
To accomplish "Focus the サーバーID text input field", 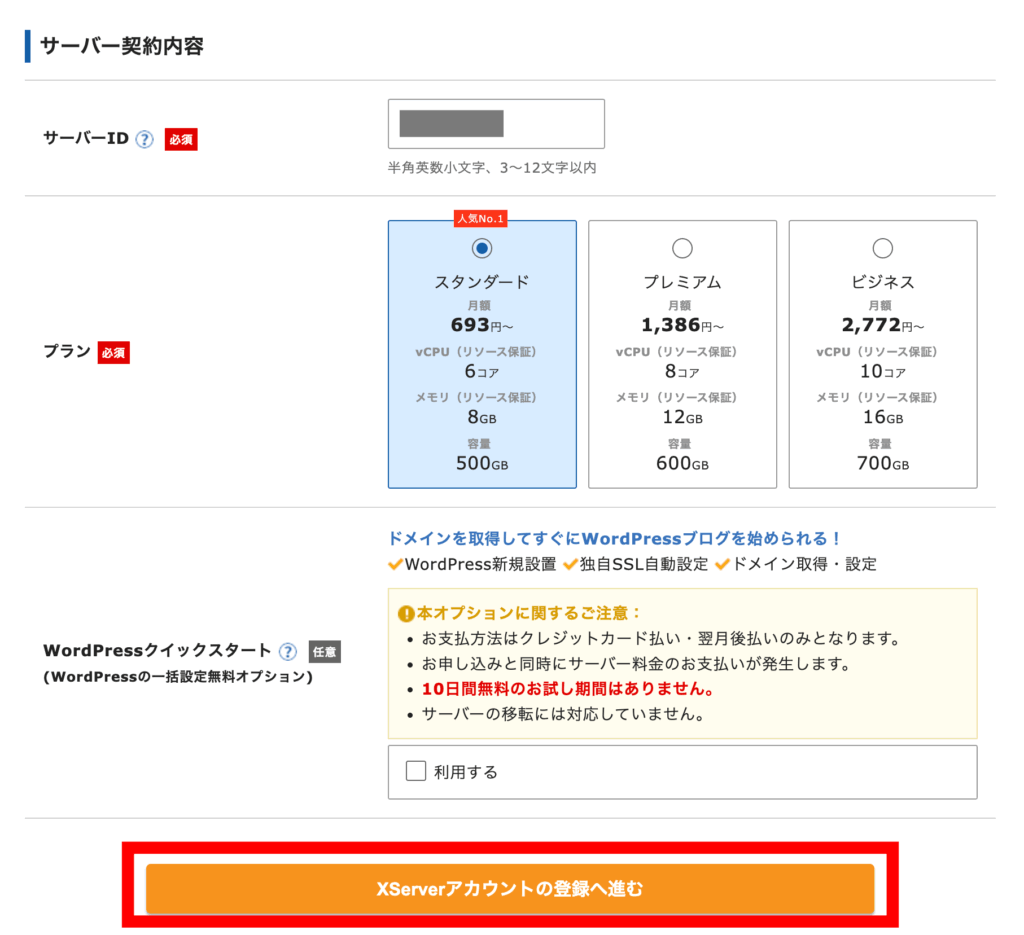I will pos(496,124).
